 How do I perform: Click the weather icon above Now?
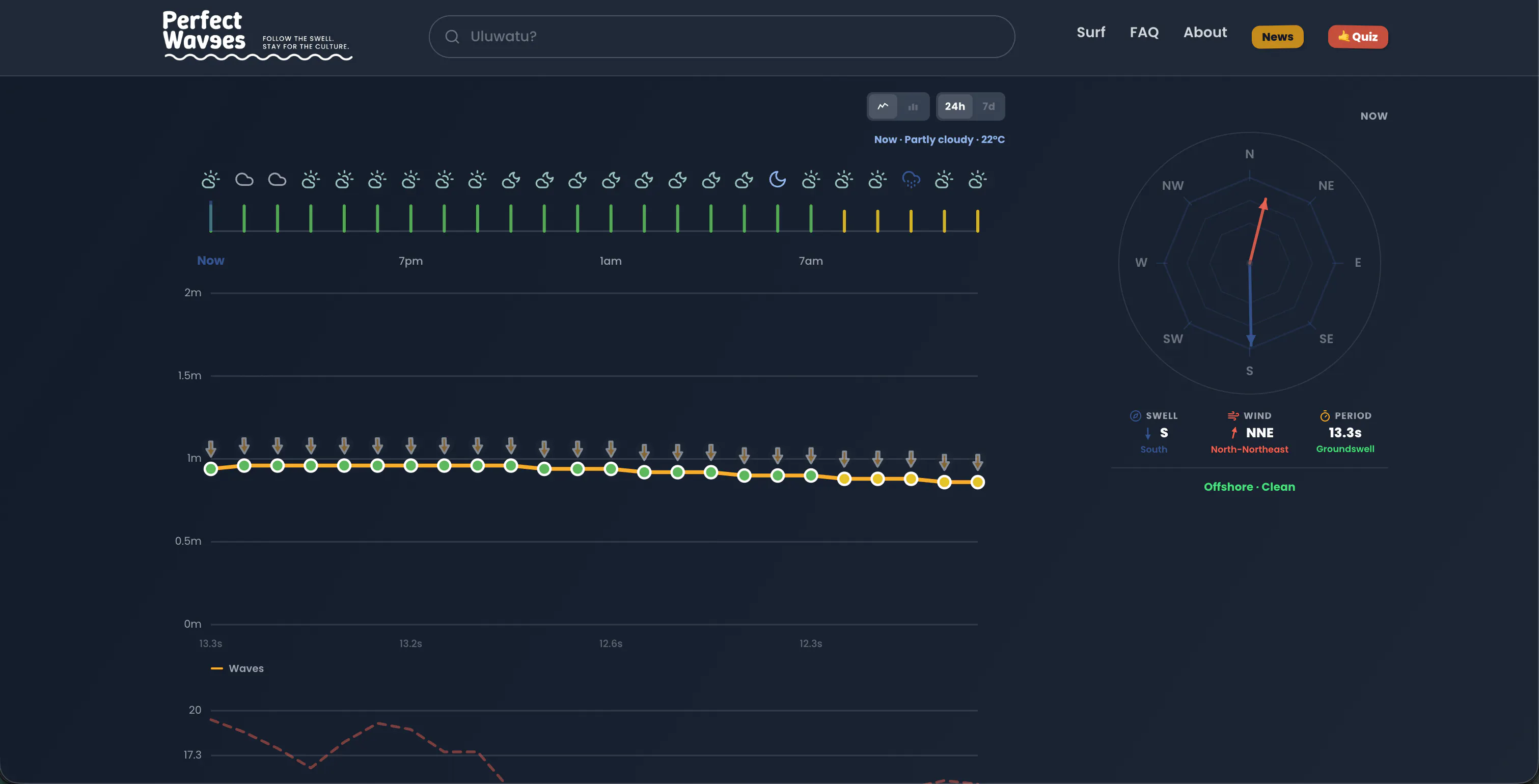tap(210, 179)
